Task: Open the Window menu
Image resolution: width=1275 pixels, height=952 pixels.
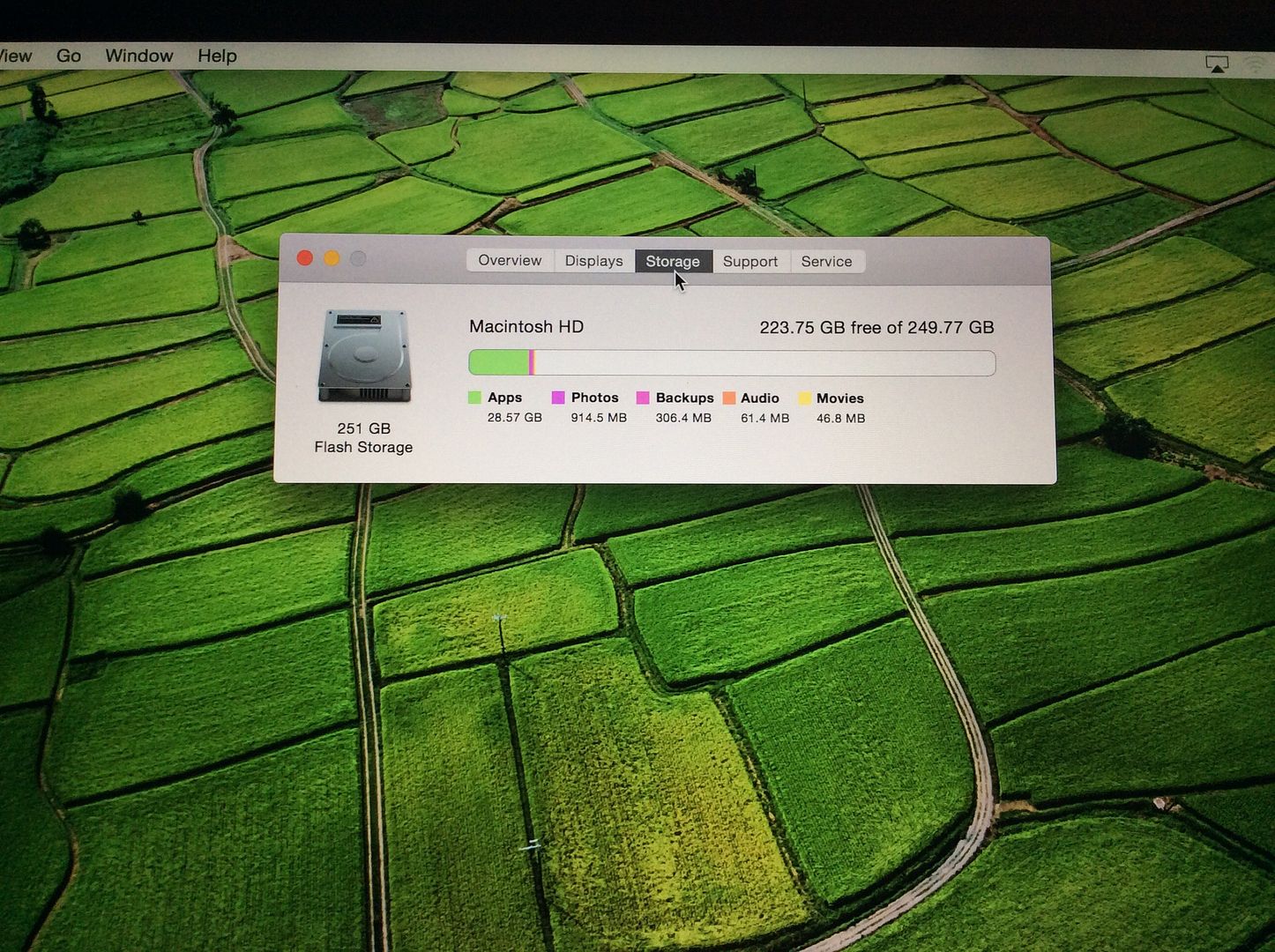Action: click(139, 56)
